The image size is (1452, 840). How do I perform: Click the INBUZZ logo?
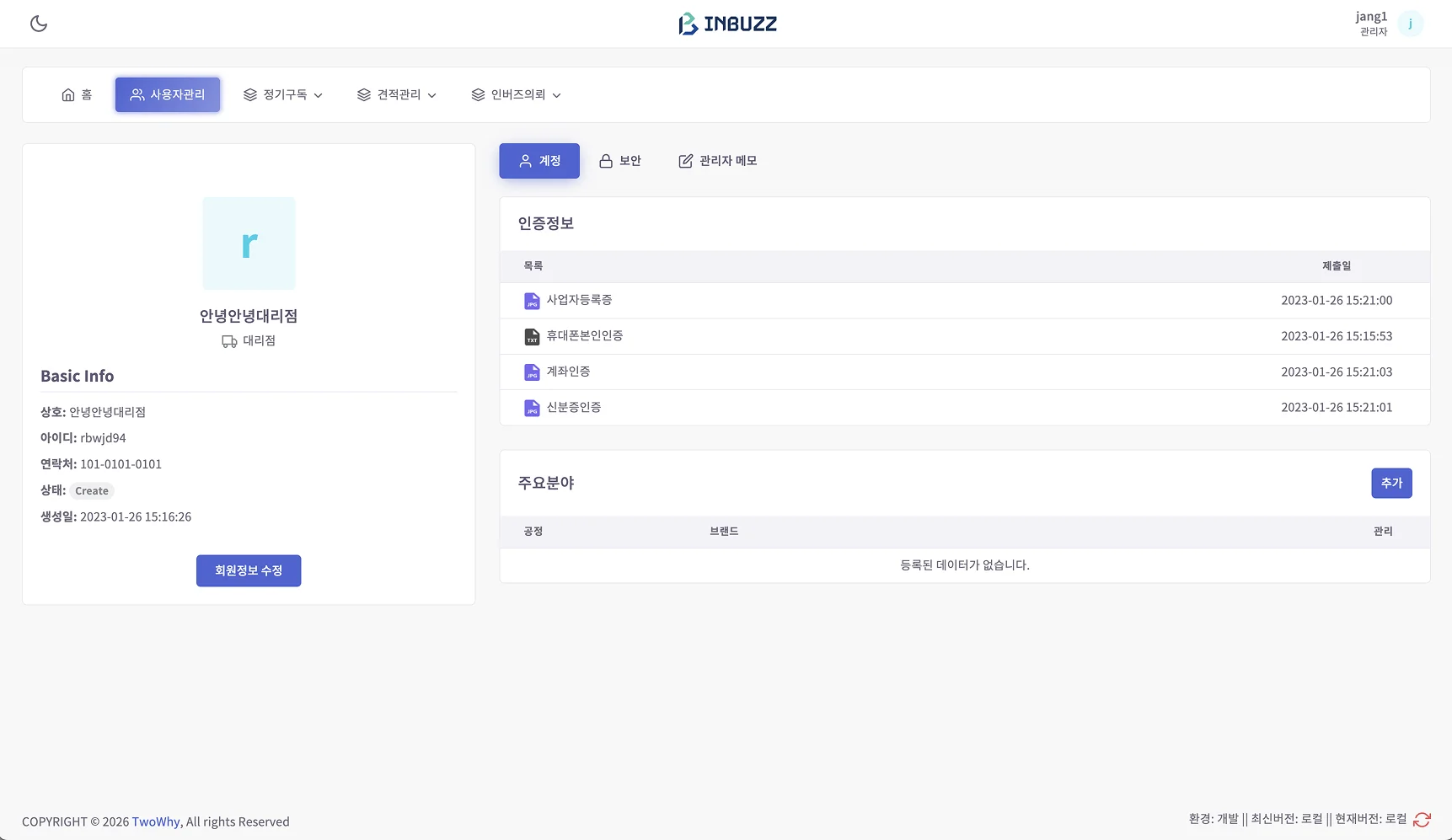coord(728,24)
